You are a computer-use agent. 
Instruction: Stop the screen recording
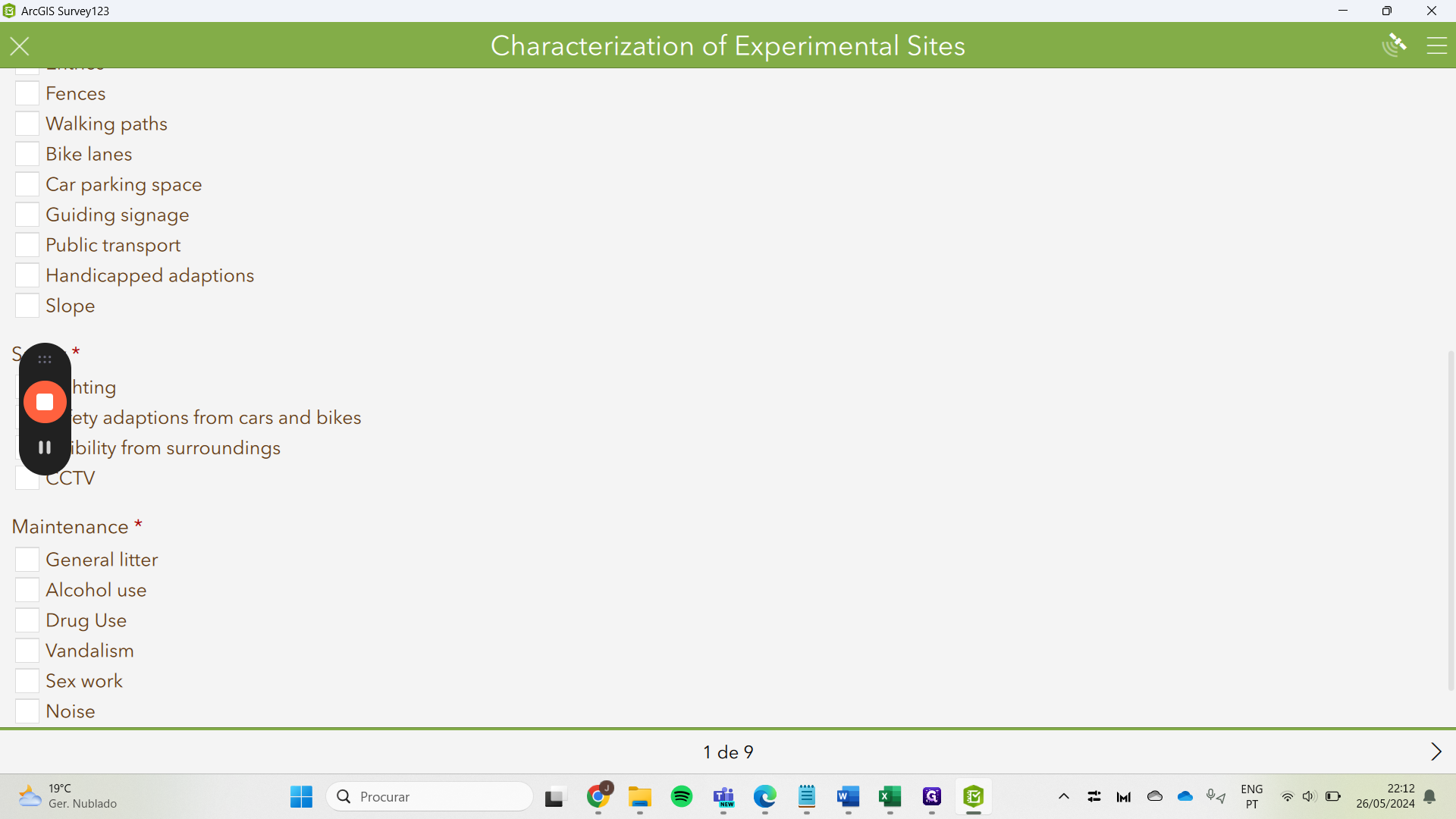[45, 402]
